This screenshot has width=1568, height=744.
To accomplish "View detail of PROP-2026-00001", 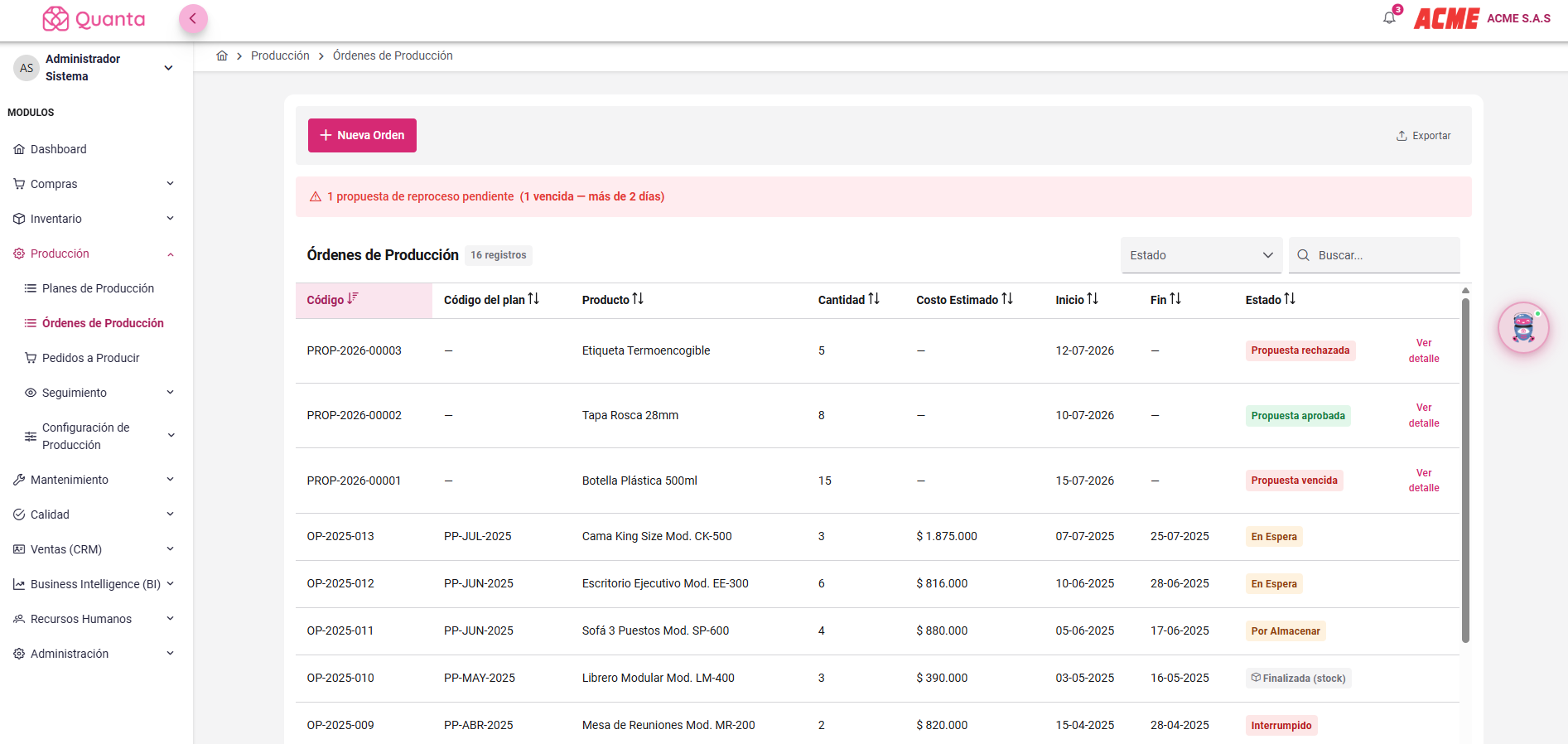I will 1424,481.
